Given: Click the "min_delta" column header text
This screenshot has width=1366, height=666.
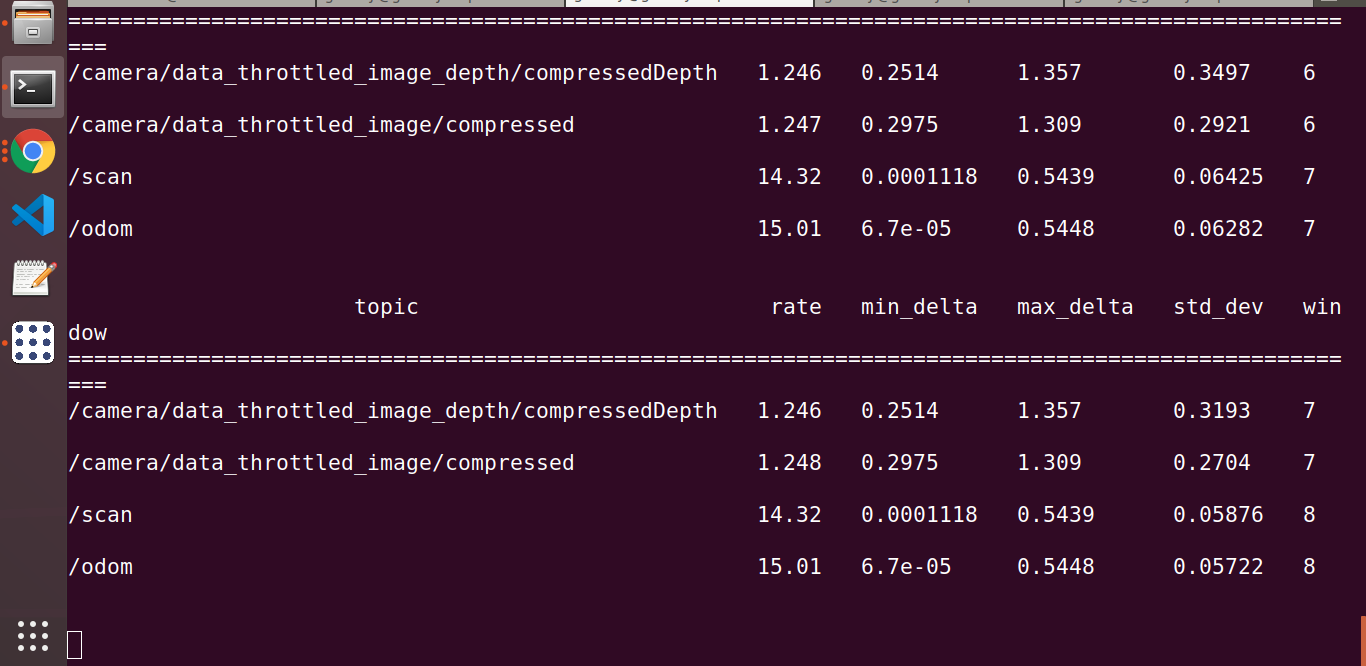Looking at the screenshot, I should tap(918, 307).
